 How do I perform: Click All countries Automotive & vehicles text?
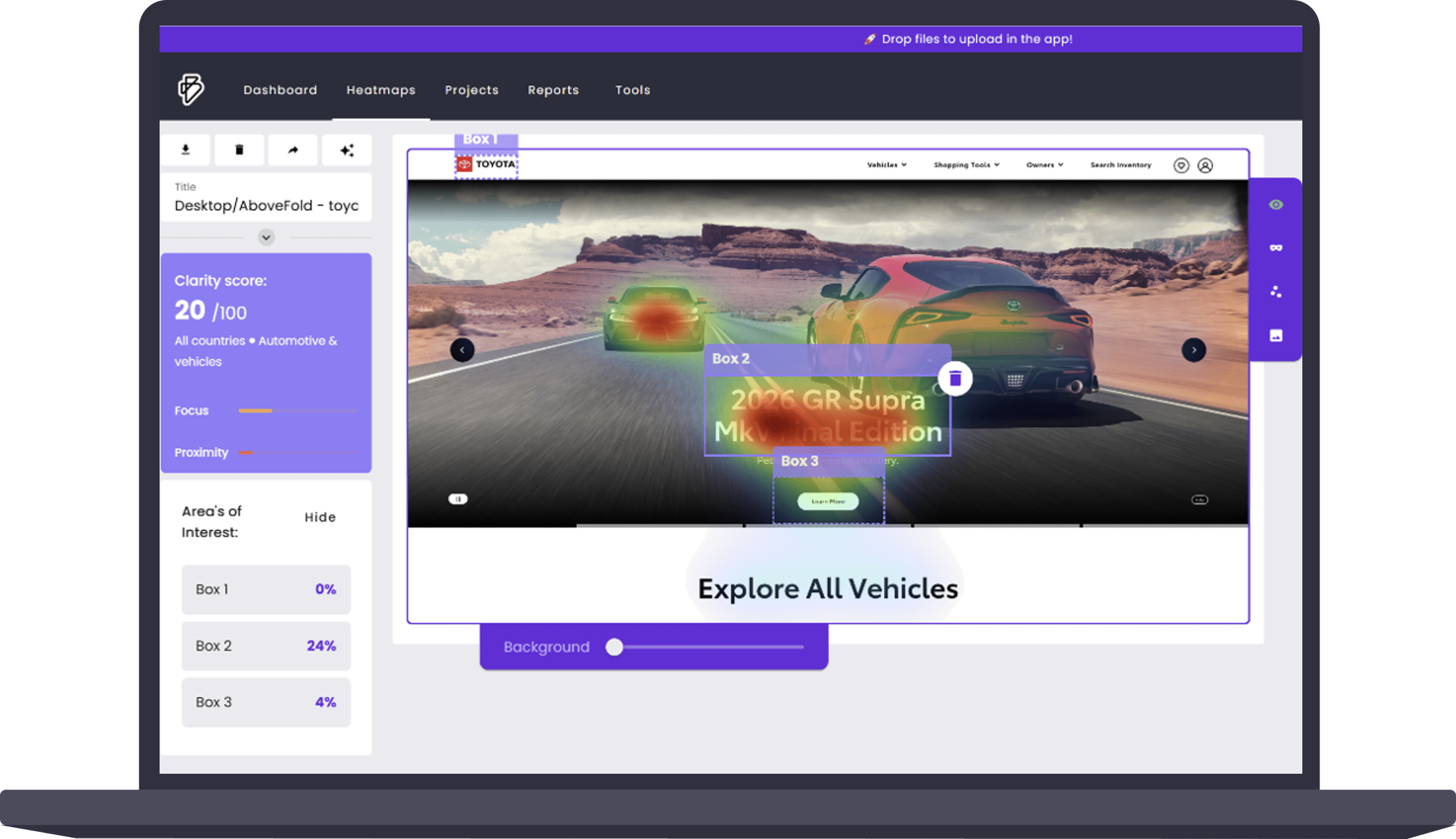click(x=256, y=351)
